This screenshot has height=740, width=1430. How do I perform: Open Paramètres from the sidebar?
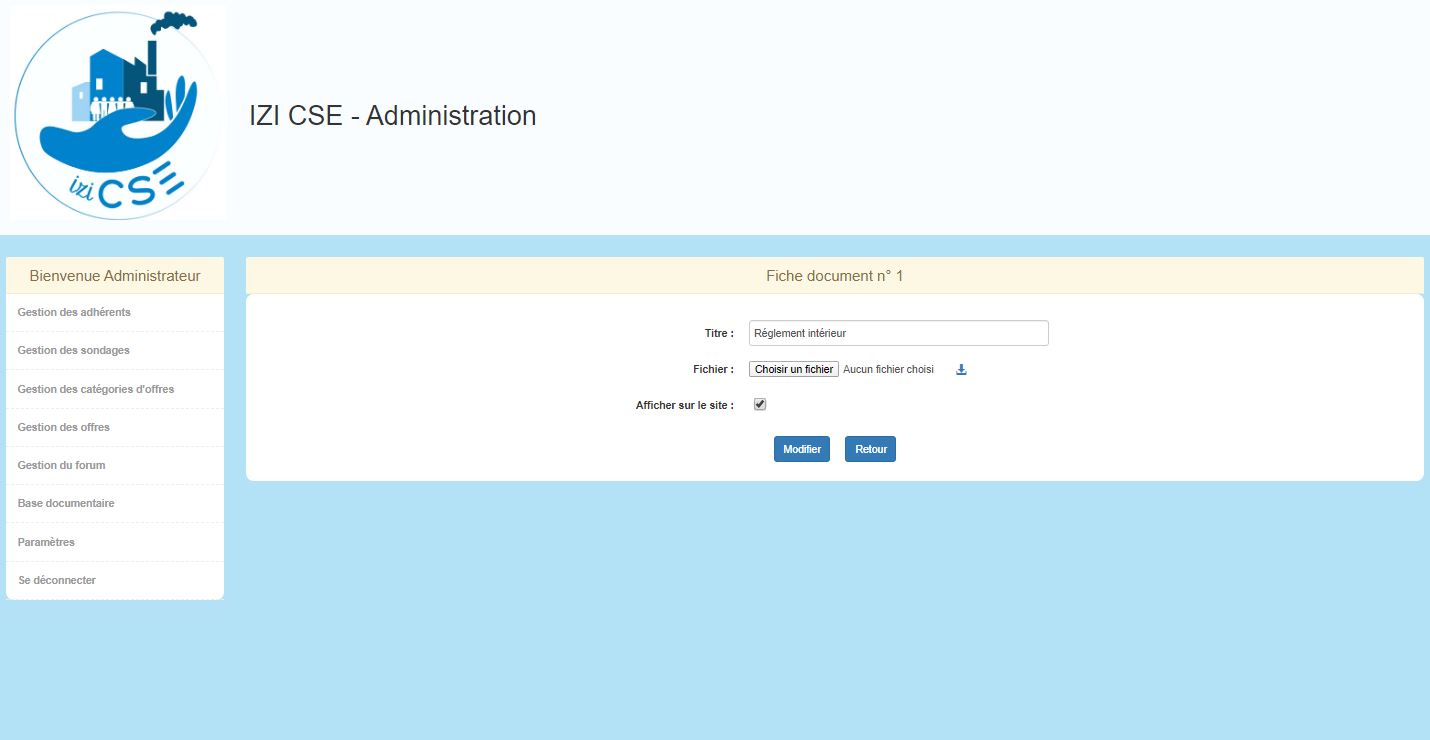coord(46,542)
